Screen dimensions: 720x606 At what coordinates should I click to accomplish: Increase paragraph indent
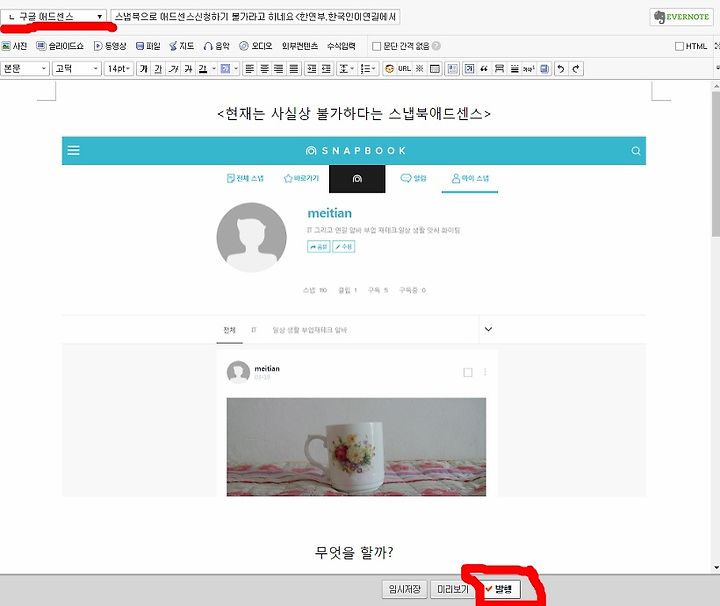point(312,69)
